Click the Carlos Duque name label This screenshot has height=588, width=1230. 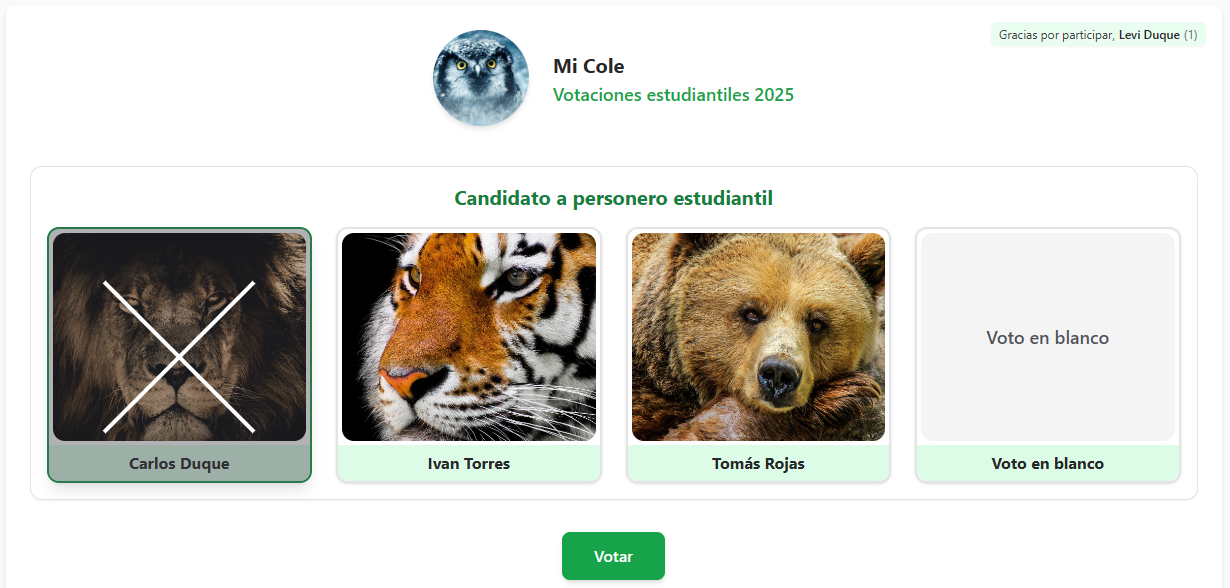pos(179,464)
